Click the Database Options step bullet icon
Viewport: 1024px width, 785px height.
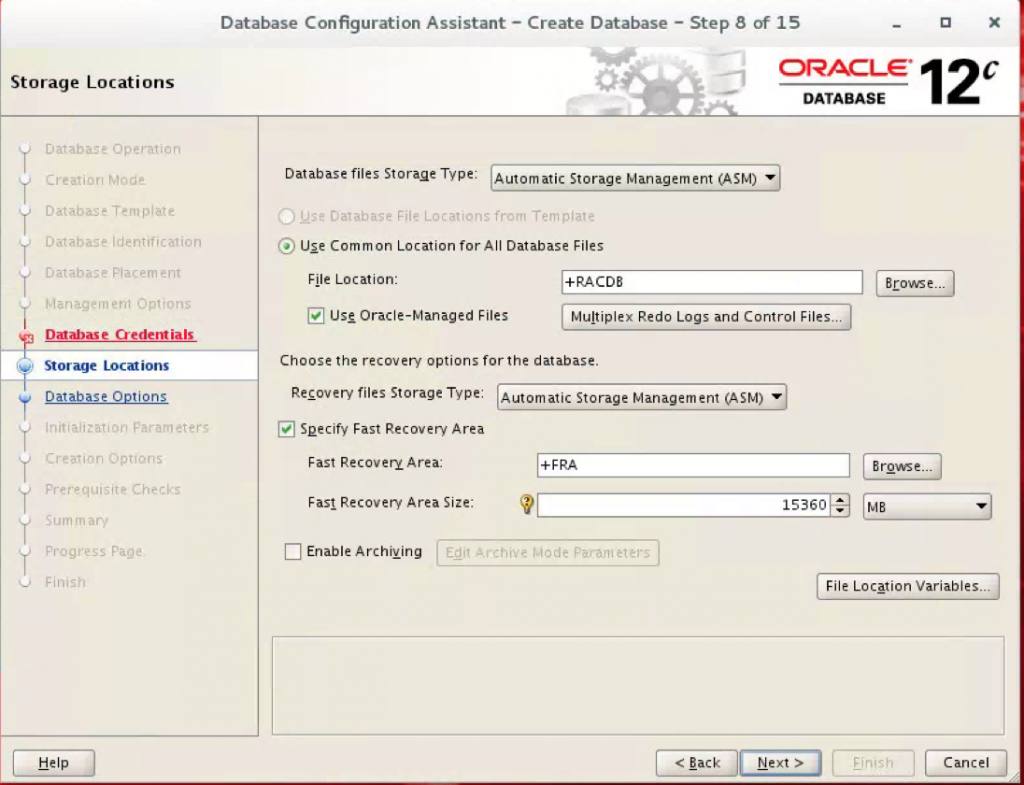point(27,397)
